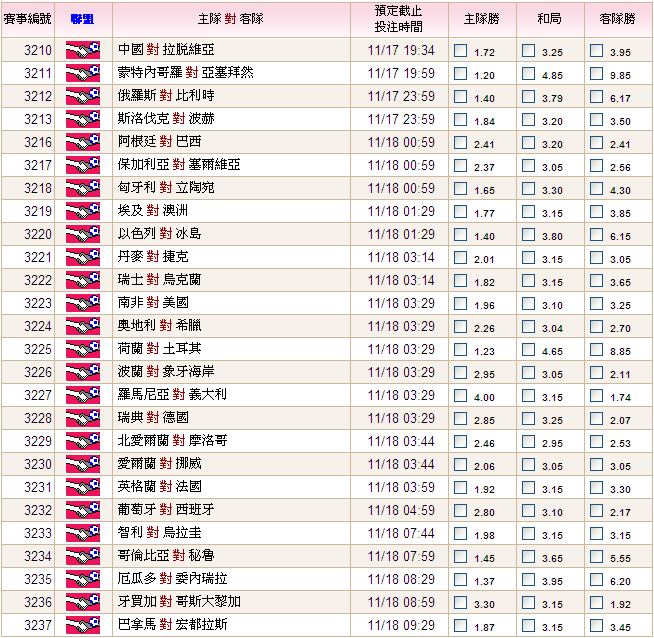Click the league icon for match 3220
Image resolution: width=654 pixels, height=638 pixels.
[x=83, y=234]
